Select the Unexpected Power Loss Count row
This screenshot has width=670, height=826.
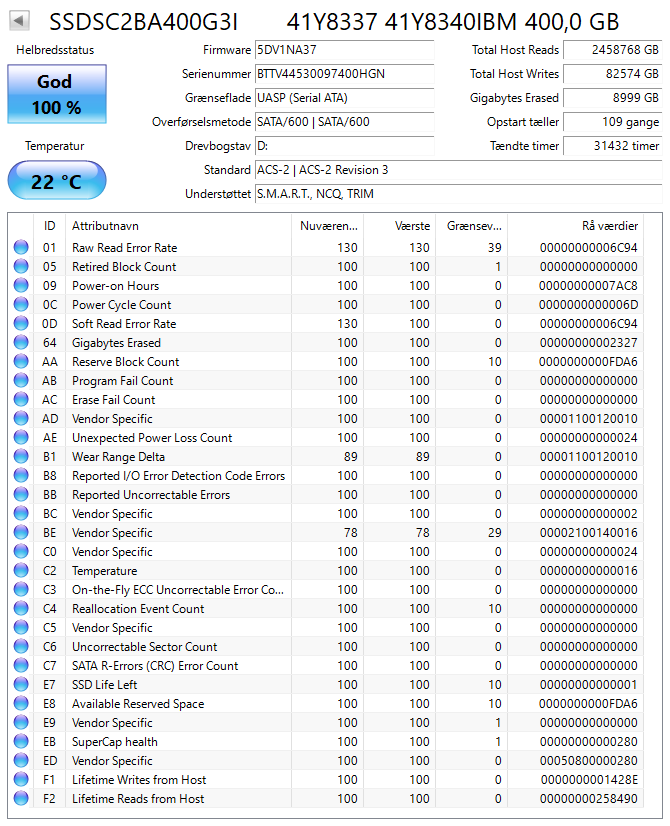click(x=328, y=437)
